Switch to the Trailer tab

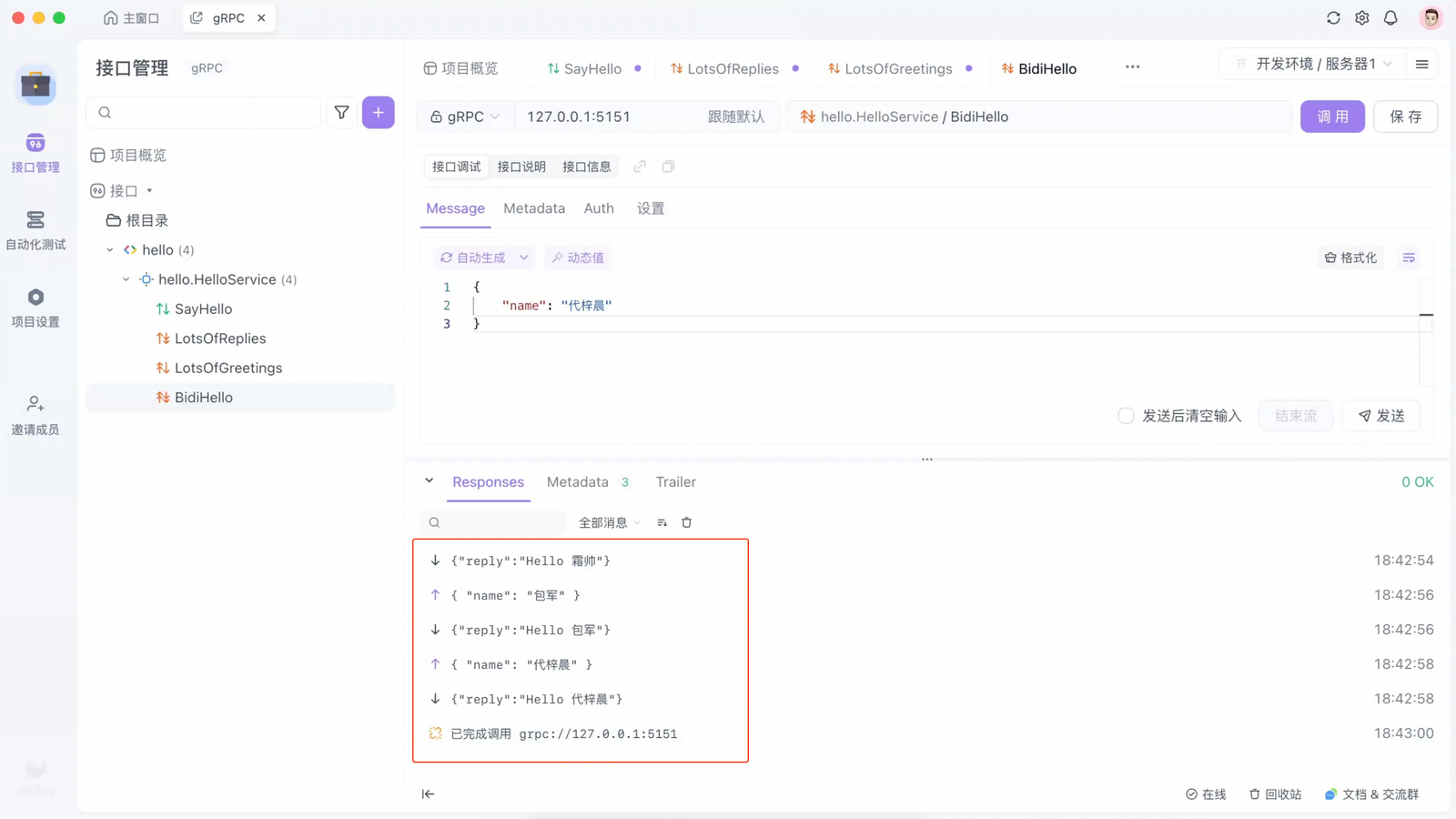(x=674, y=481)
